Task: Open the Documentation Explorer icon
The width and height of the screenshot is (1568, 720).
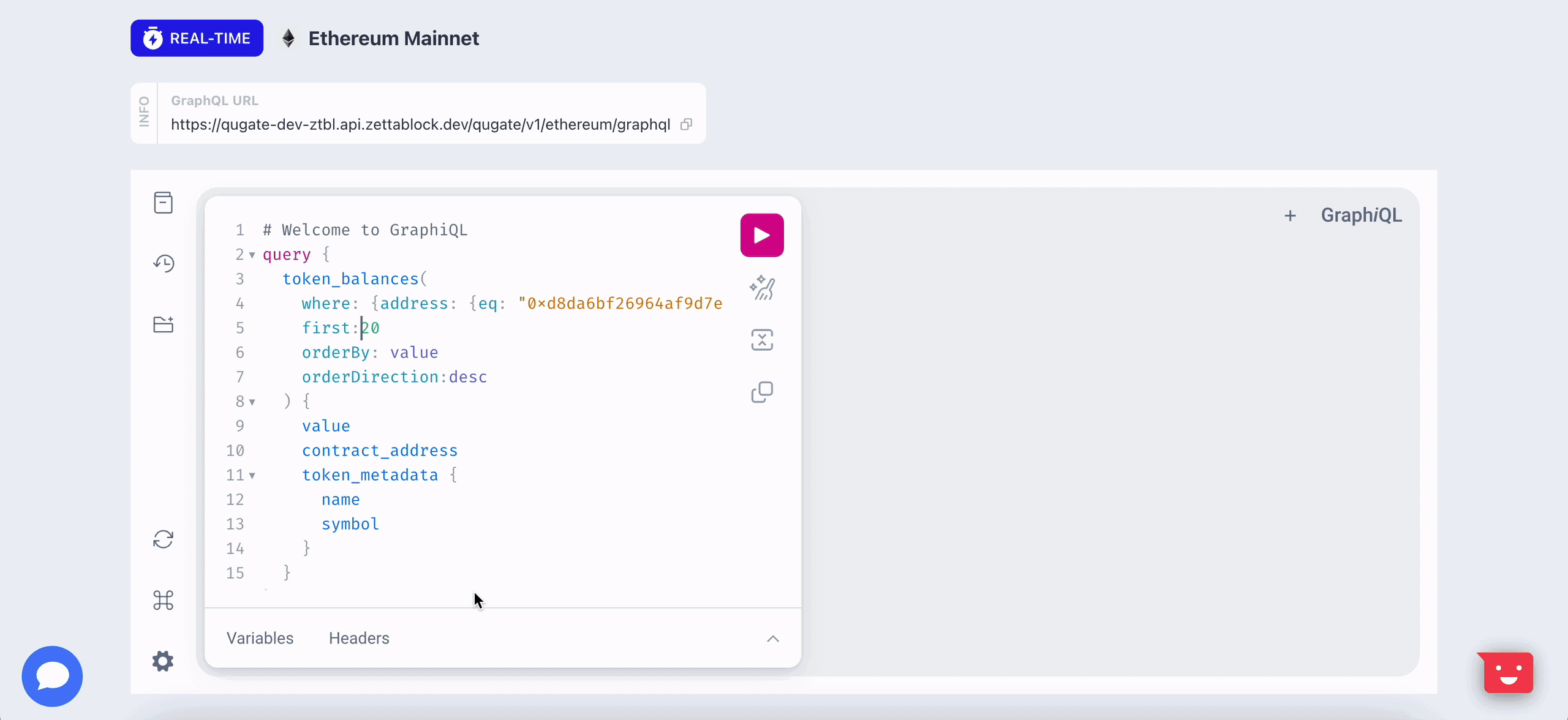Action: pyautogui.click(x=163, y=203)
